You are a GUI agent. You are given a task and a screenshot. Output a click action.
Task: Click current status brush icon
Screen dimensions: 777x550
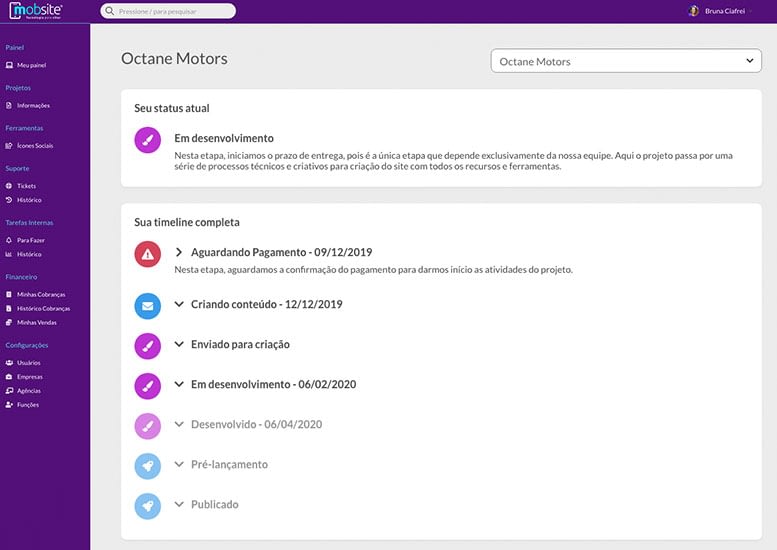[x=148, y=140]
